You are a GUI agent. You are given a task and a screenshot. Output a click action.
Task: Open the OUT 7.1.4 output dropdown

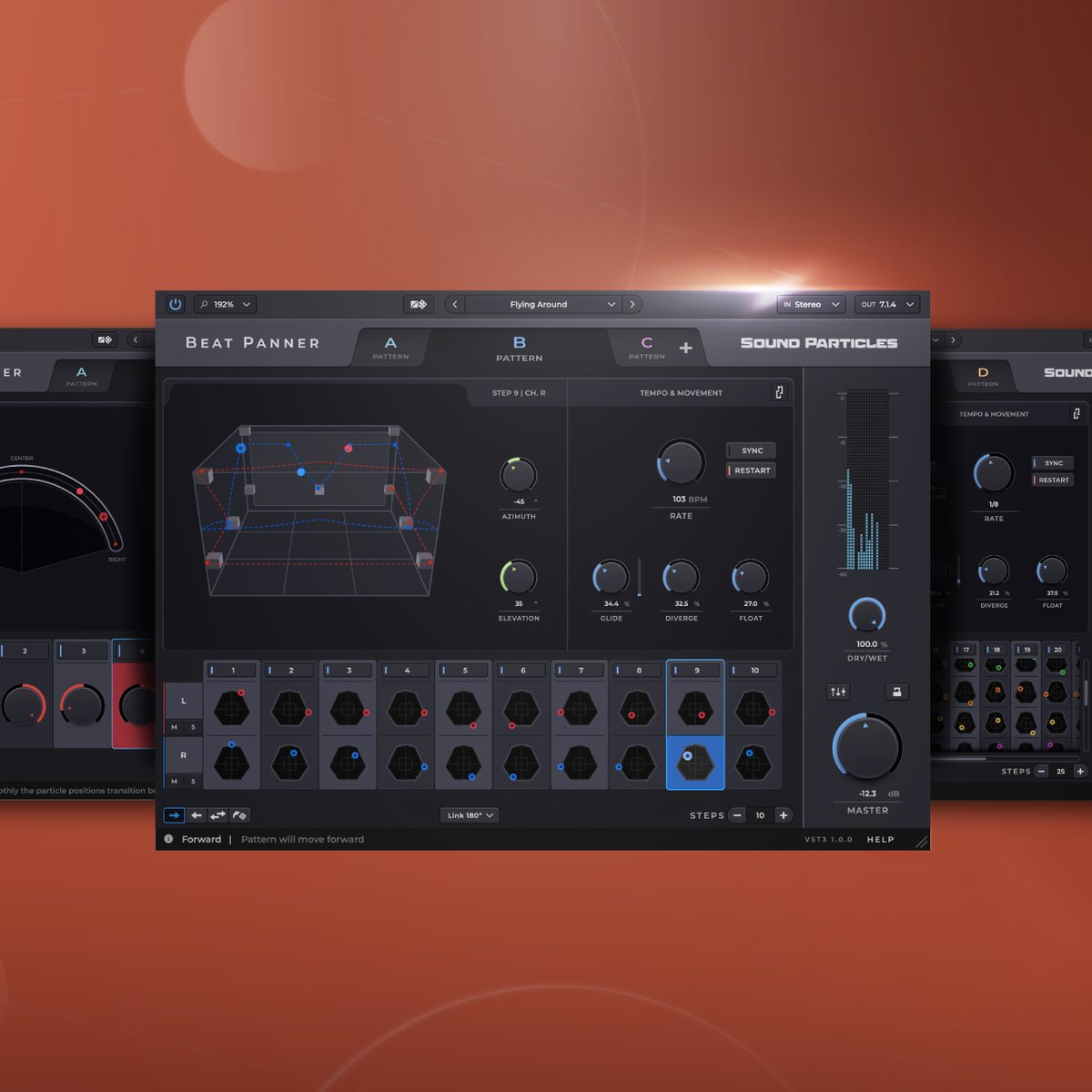coord(888,304)
